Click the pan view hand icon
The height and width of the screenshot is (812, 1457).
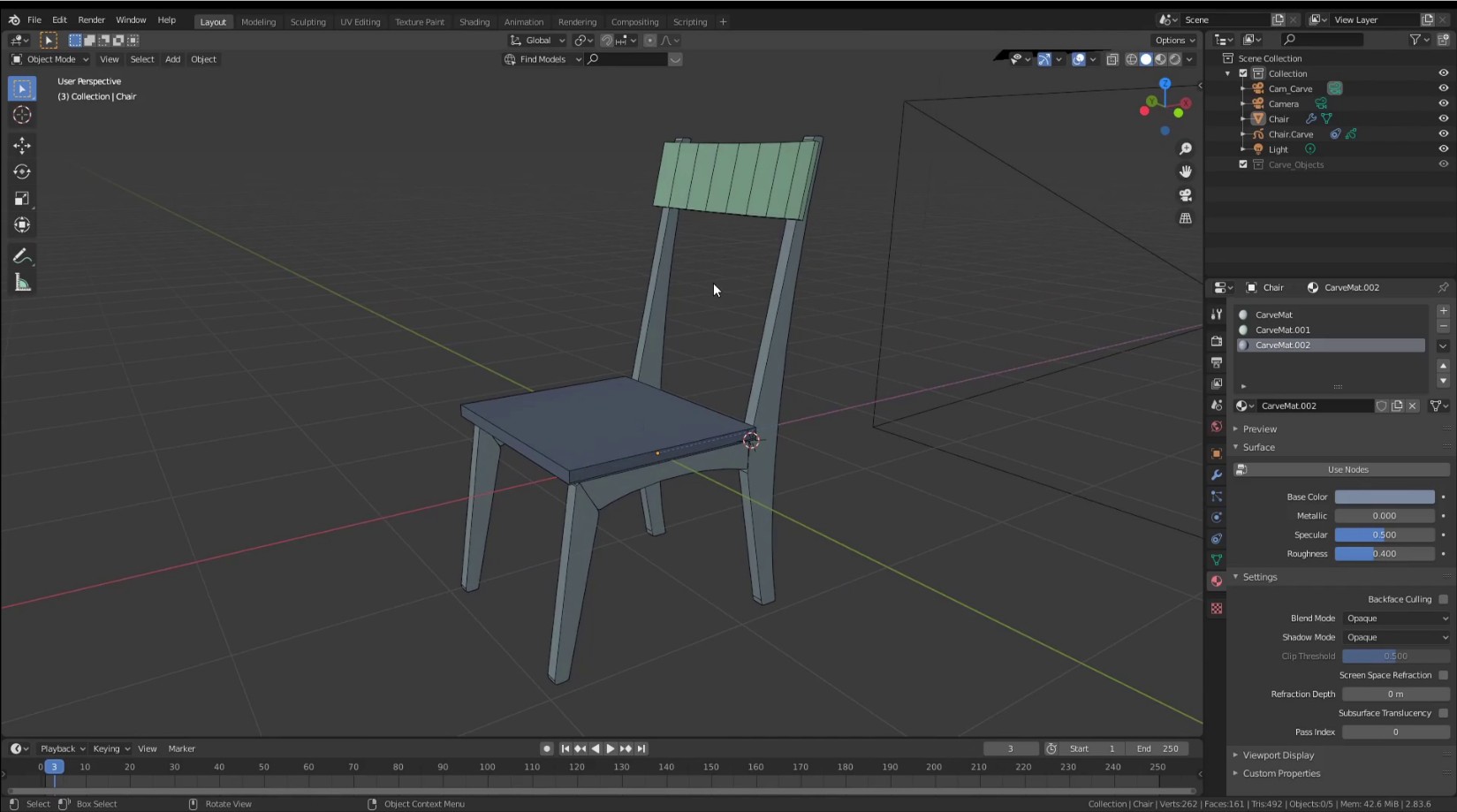(1186, 171)
